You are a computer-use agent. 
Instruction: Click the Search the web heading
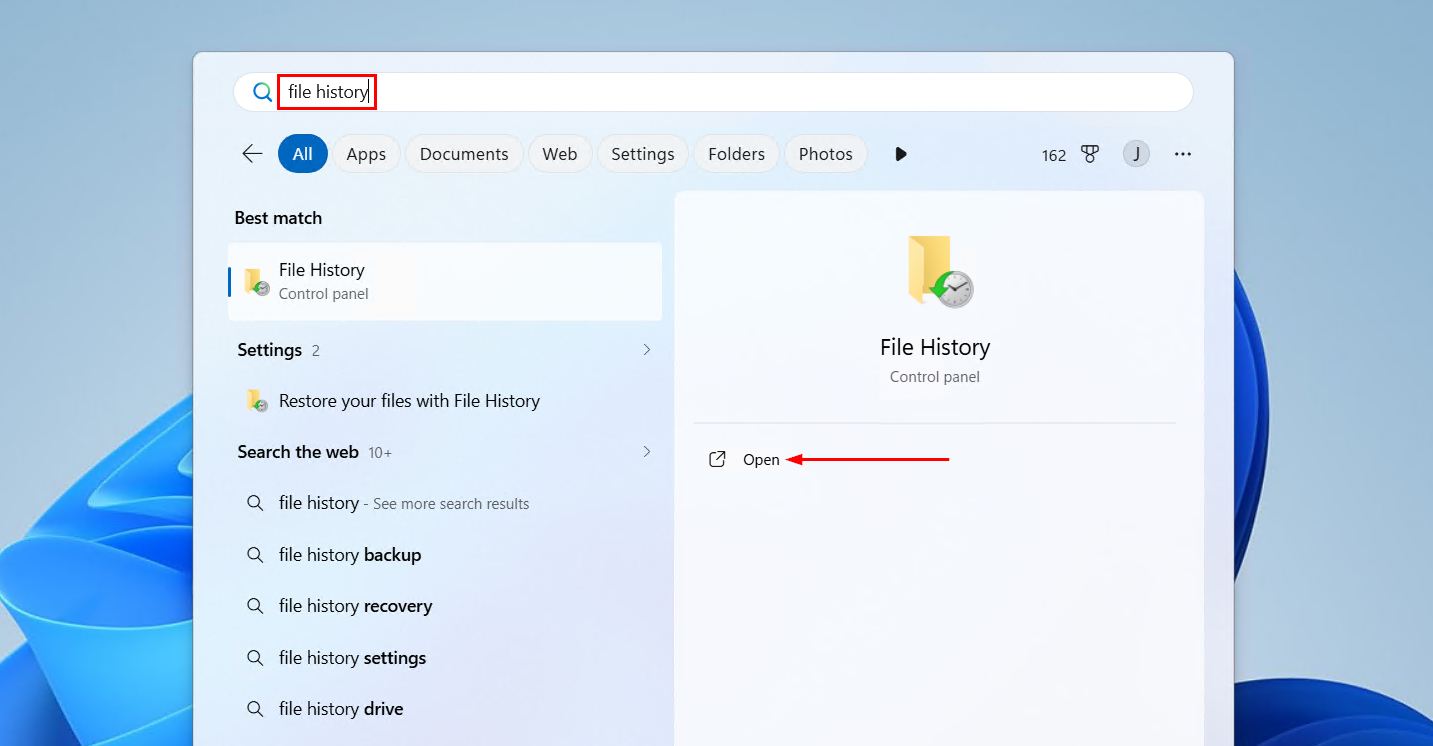tap(298, 452)
